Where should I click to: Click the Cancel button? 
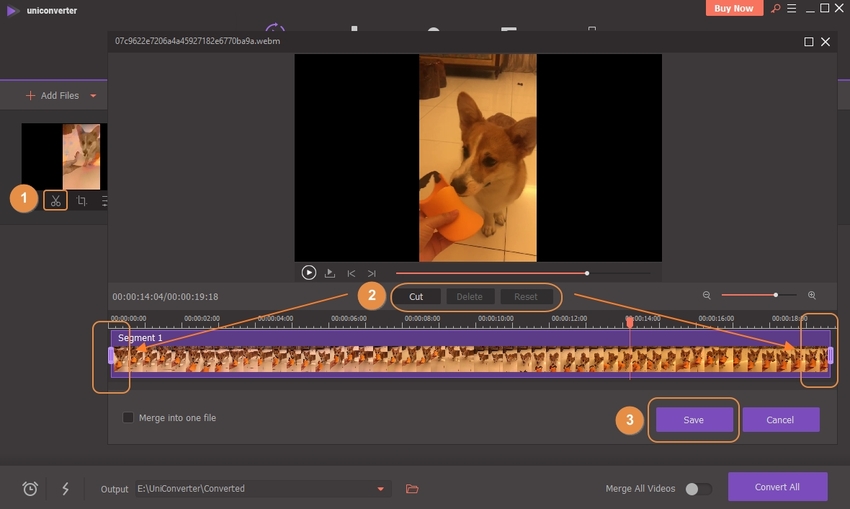point(780,420)
